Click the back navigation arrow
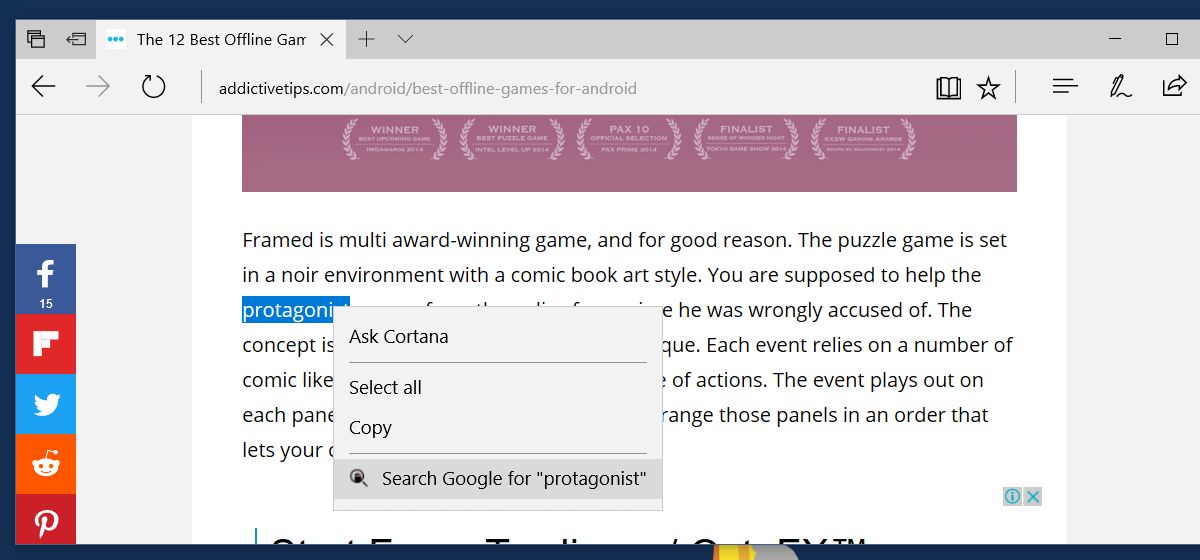The width and height of the screenshot is (1200, 560). coord(43,87)
